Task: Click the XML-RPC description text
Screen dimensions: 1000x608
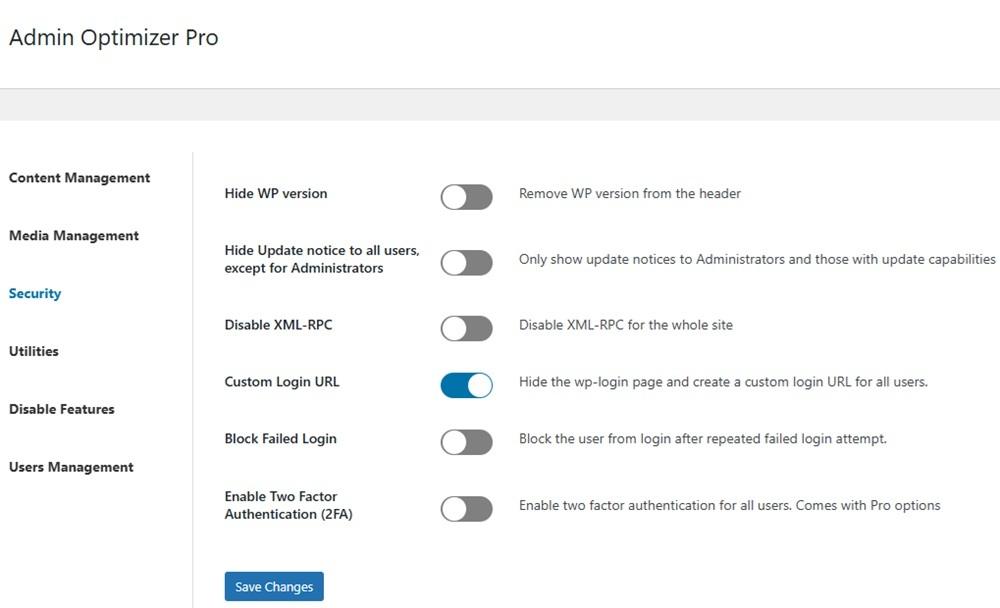Action: point(625,324)
